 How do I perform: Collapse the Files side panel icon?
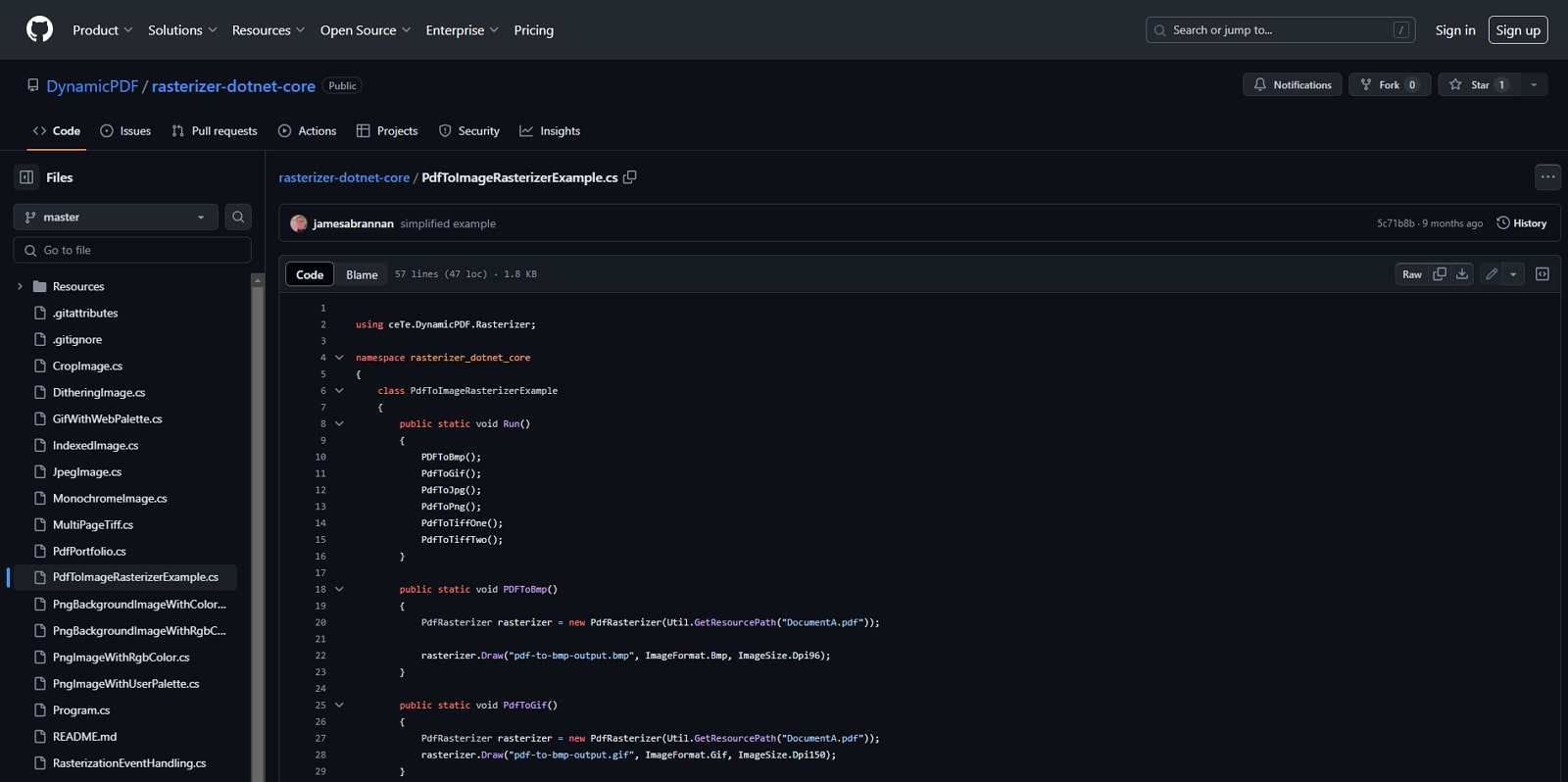[x=26, y=177]
